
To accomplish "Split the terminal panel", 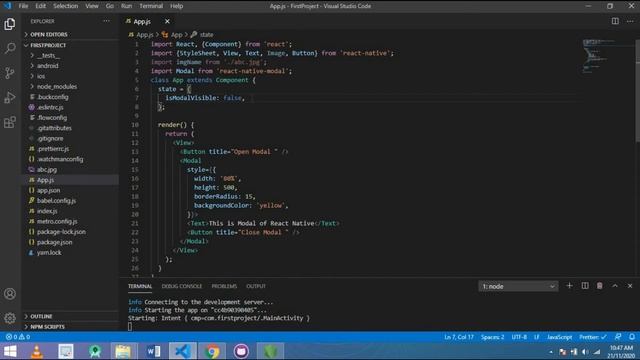I will click(x=585, y=286).
